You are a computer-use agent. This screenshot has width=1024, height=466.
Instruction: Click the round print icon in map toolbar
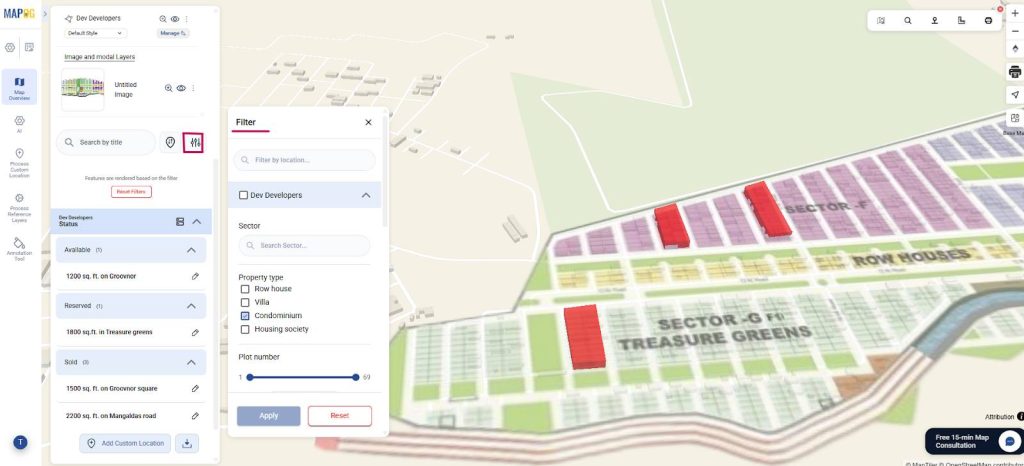tap(988, 20)
